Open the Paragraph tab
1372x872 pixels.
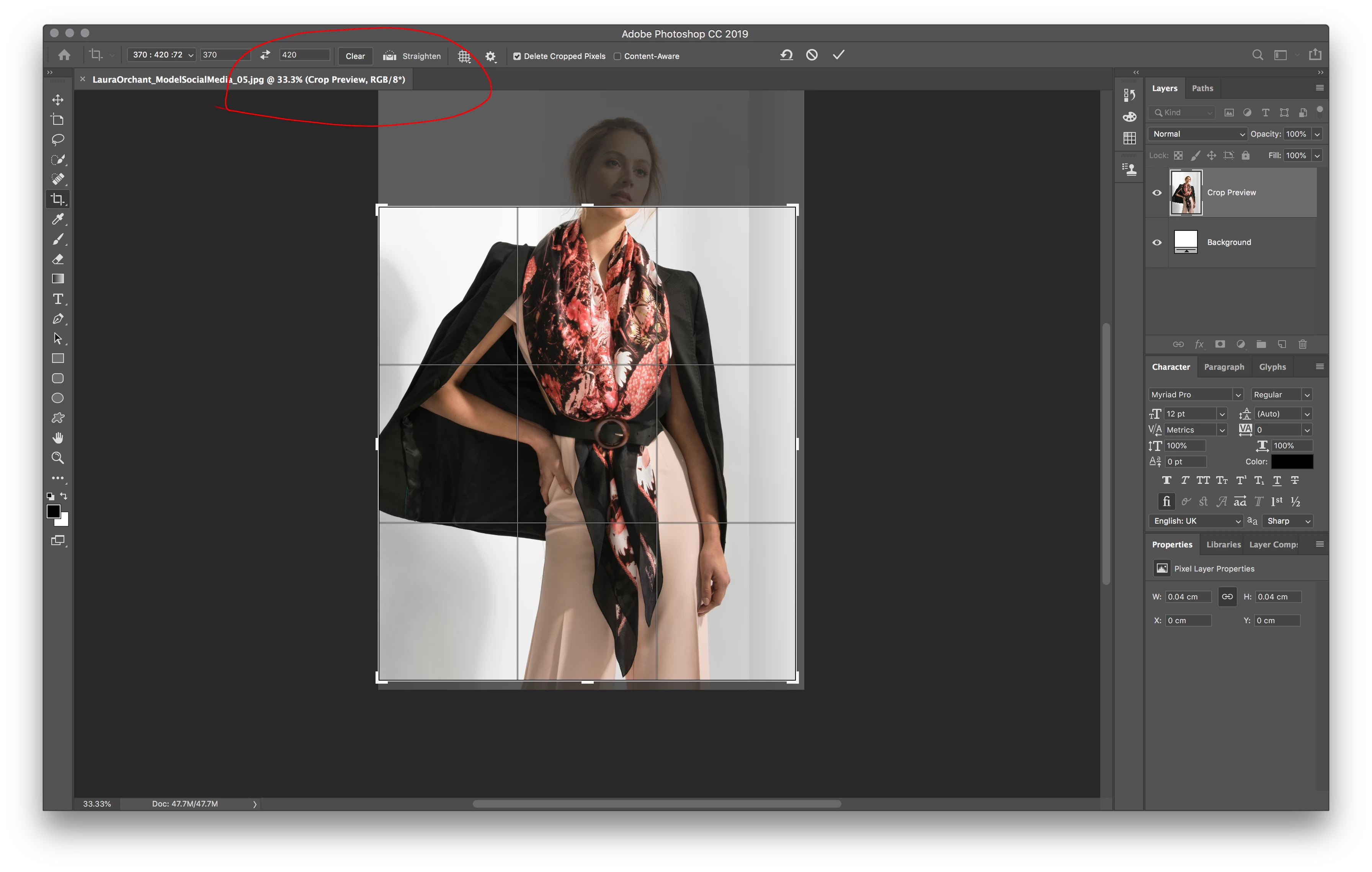click(x=1224, y=367)
